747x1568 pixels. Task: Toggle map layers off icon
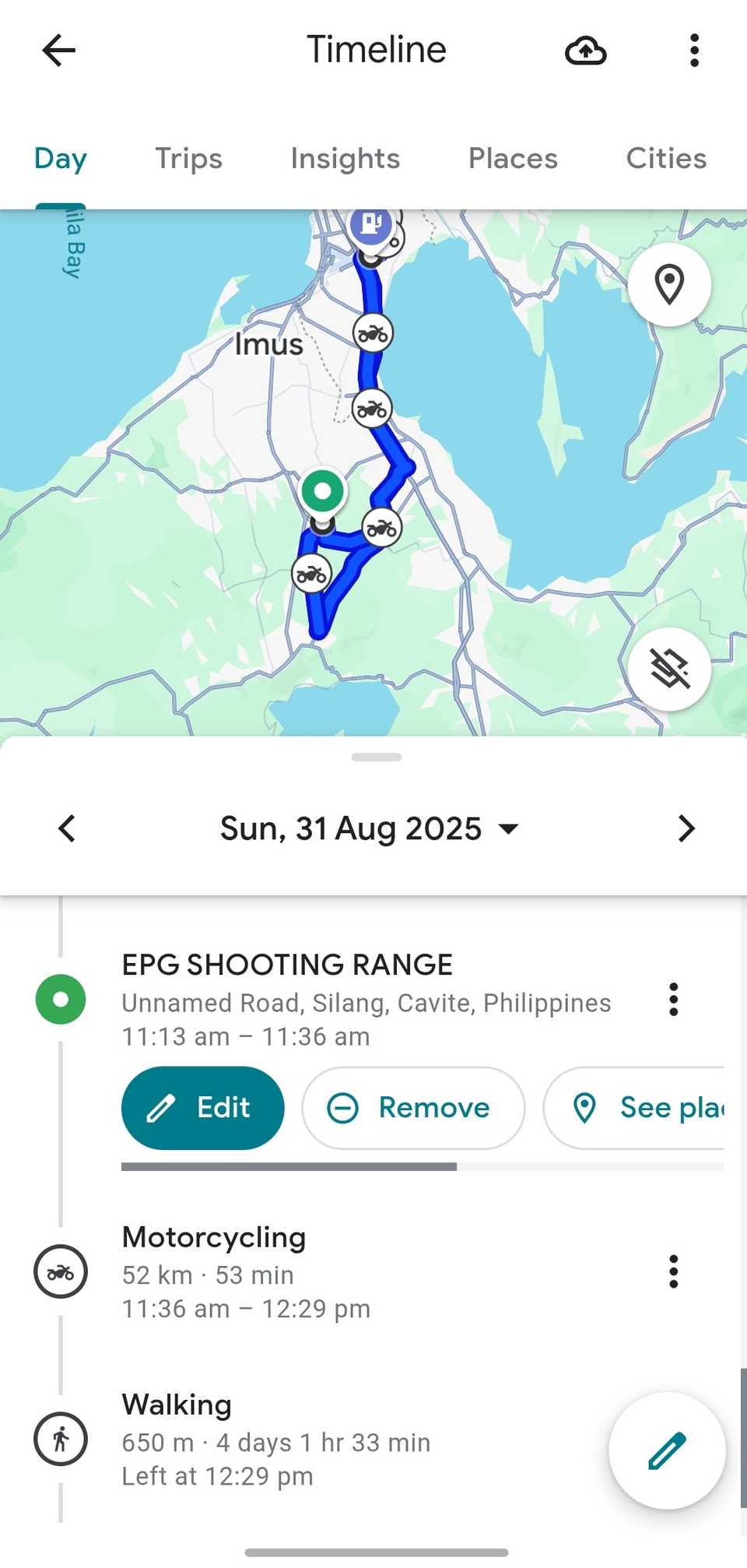(x=669, y=669)
